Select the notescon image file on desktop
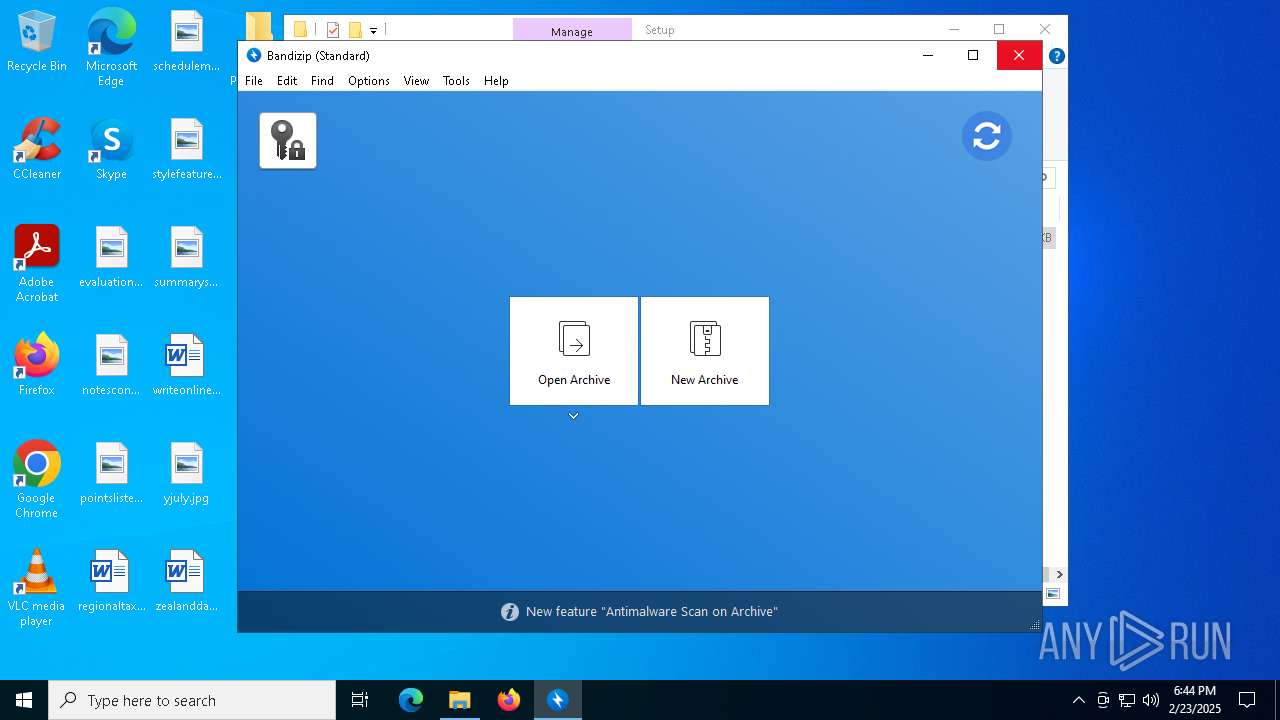This screenshot has height=720, width=1280. (x=111, y=365)
